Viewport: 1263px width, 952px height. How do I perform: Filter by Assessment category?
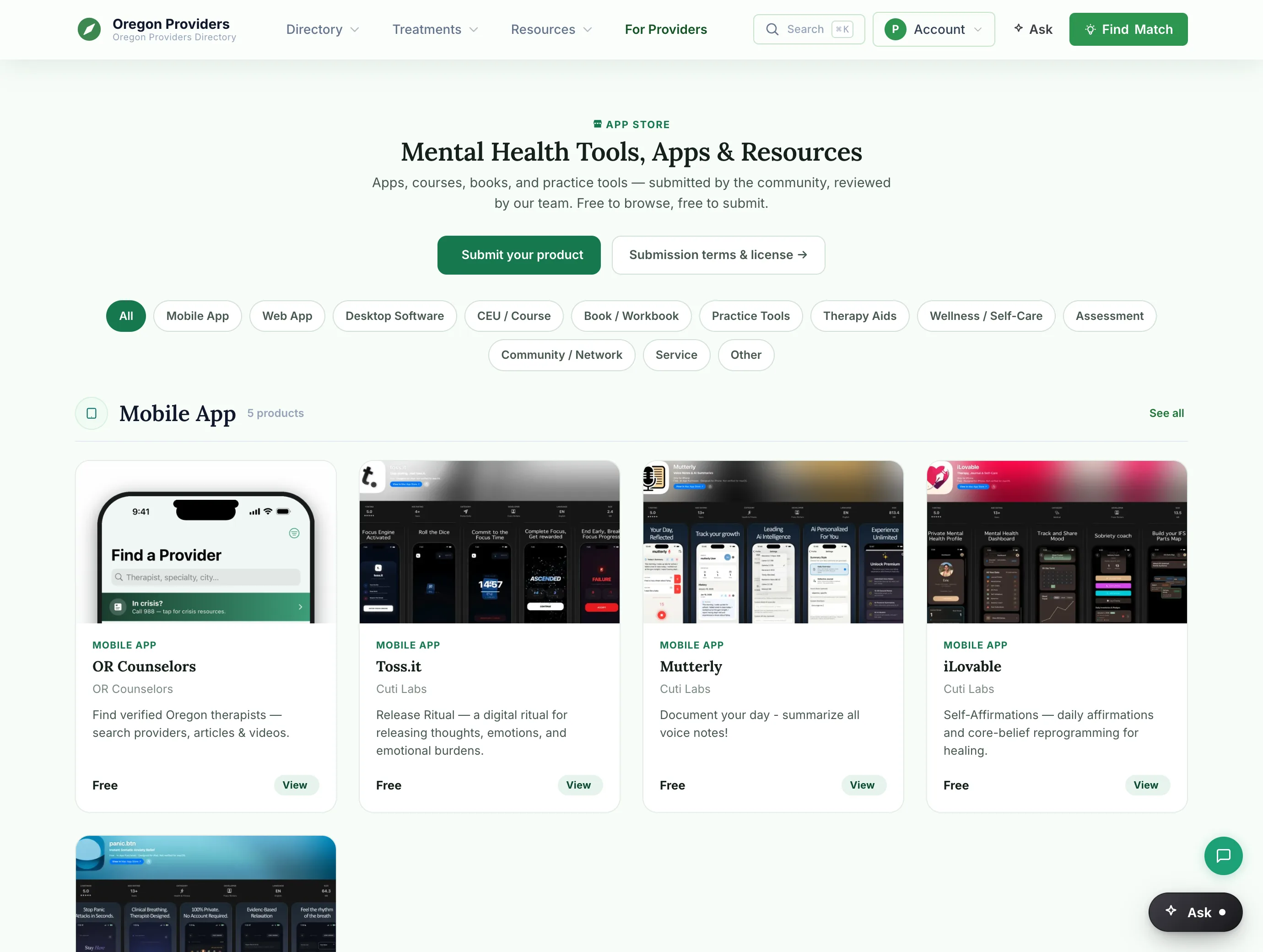(1109, 316)
